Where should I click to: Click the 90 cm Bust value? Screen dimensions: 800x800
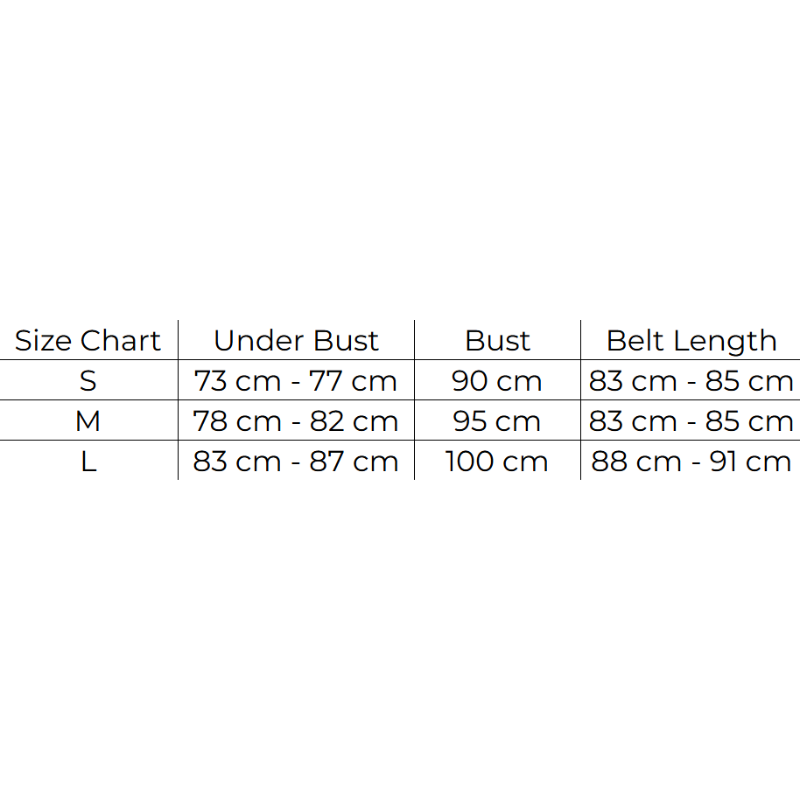[497, 381]
